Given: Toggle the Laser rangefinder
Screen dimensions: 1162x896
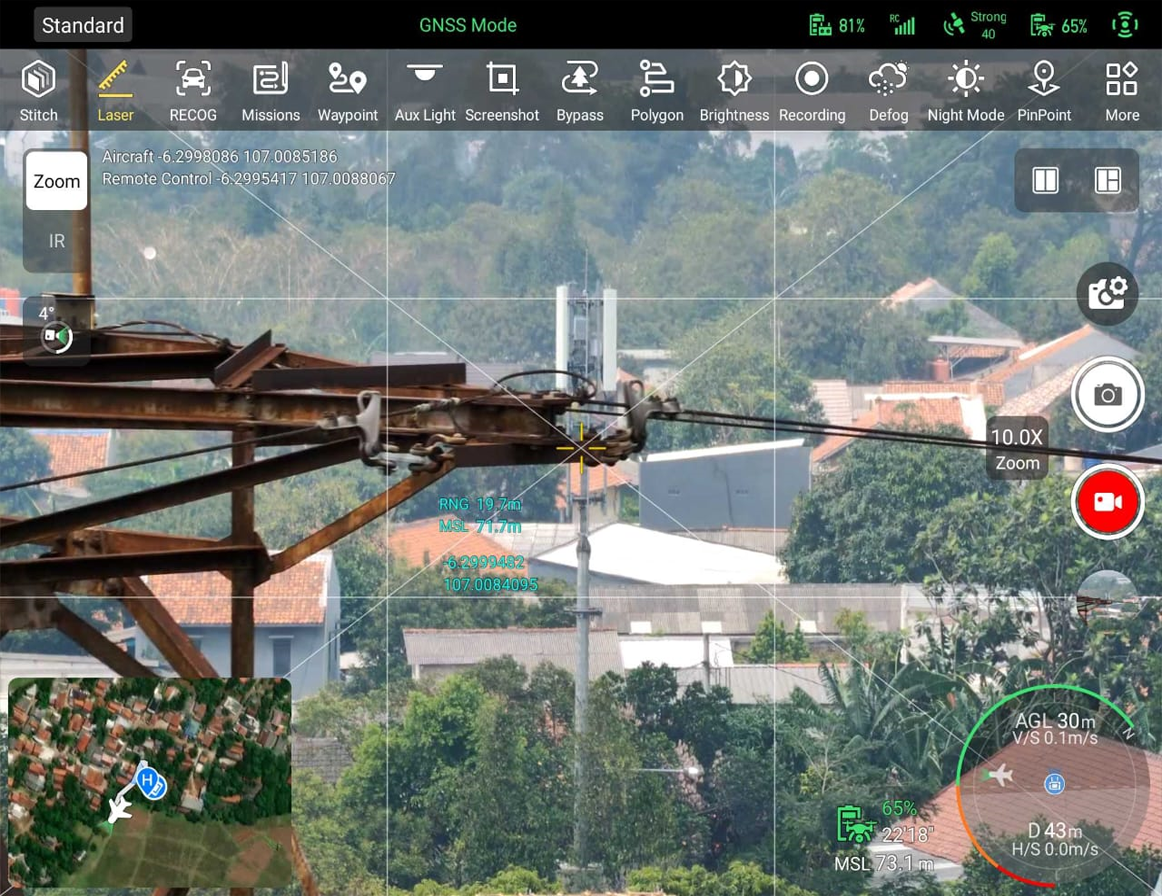Looking at the screenshot, I should [115, 90].
